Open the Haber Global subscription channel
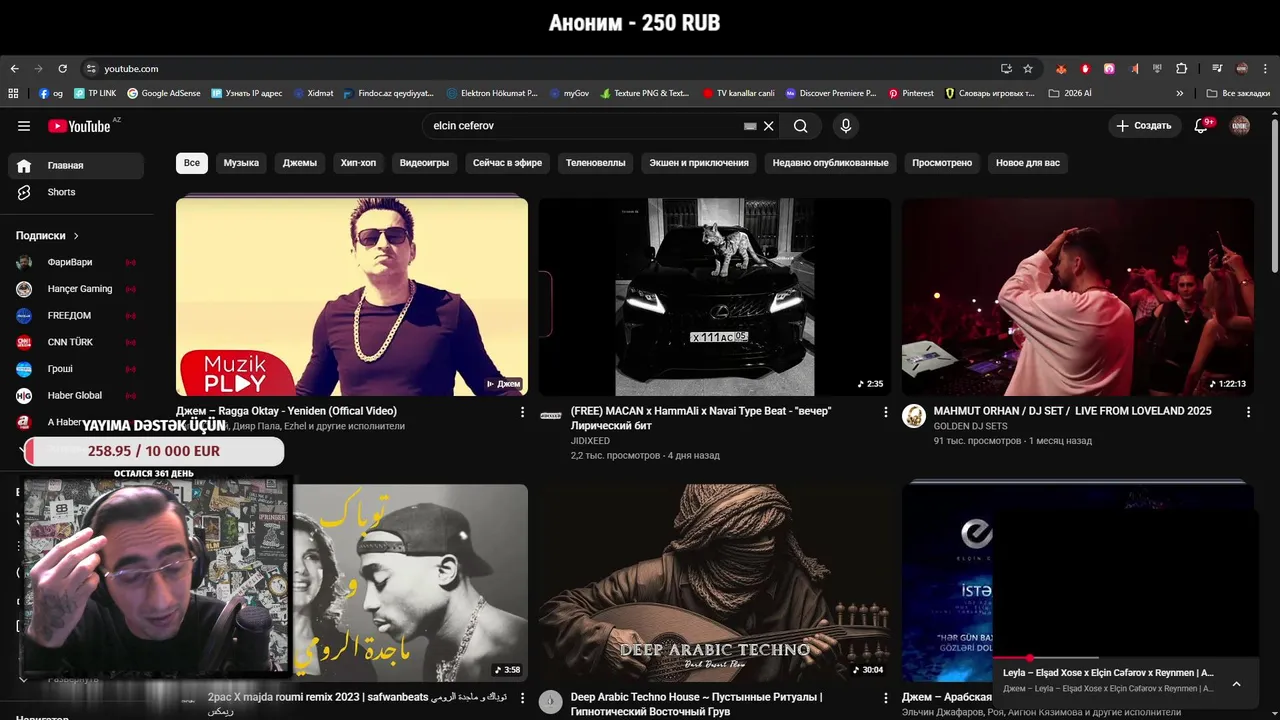 [x=76, y=396]
